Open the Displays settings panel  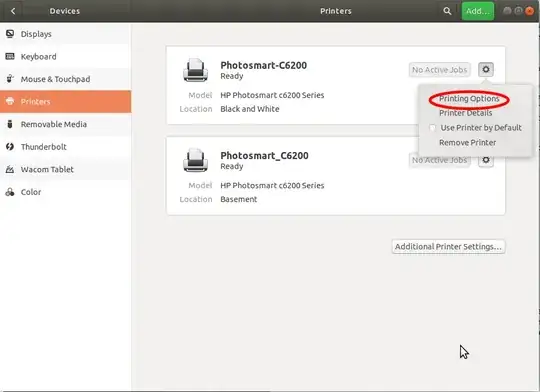(x=65, y=34)
